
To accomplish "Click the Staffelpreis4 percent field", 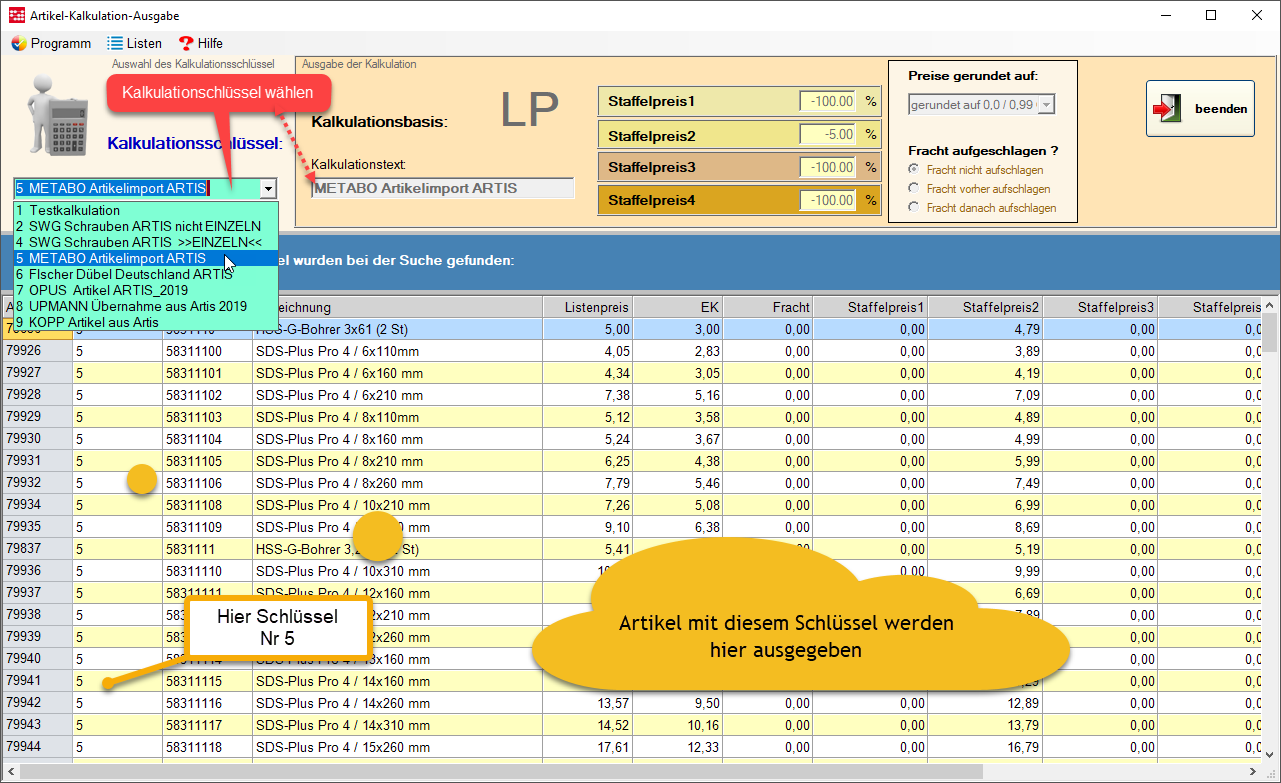I will pos(828,200).
